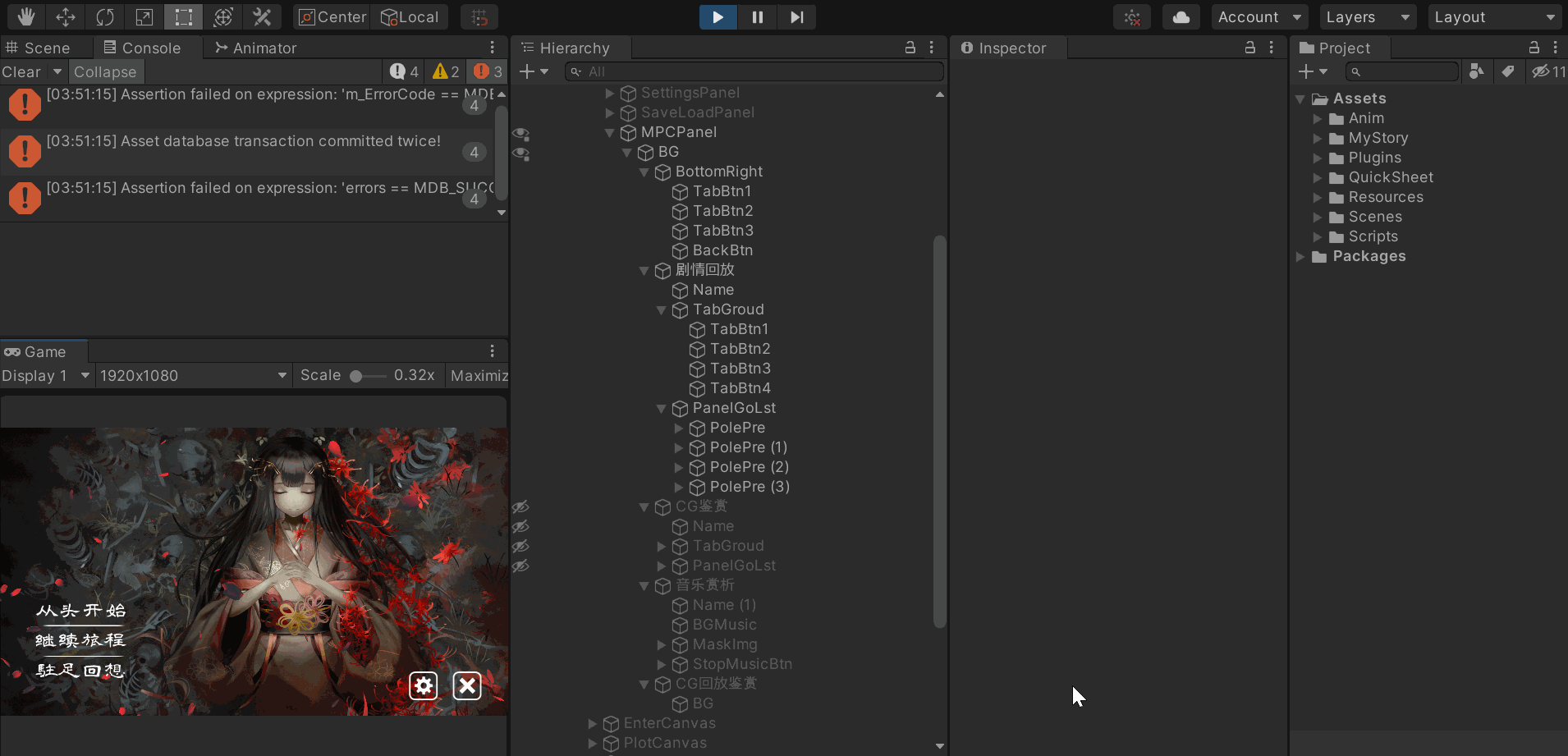Click 从头开始 in Game view
The height and width of the screenshot is (756, 1568).
click(80, 610)
